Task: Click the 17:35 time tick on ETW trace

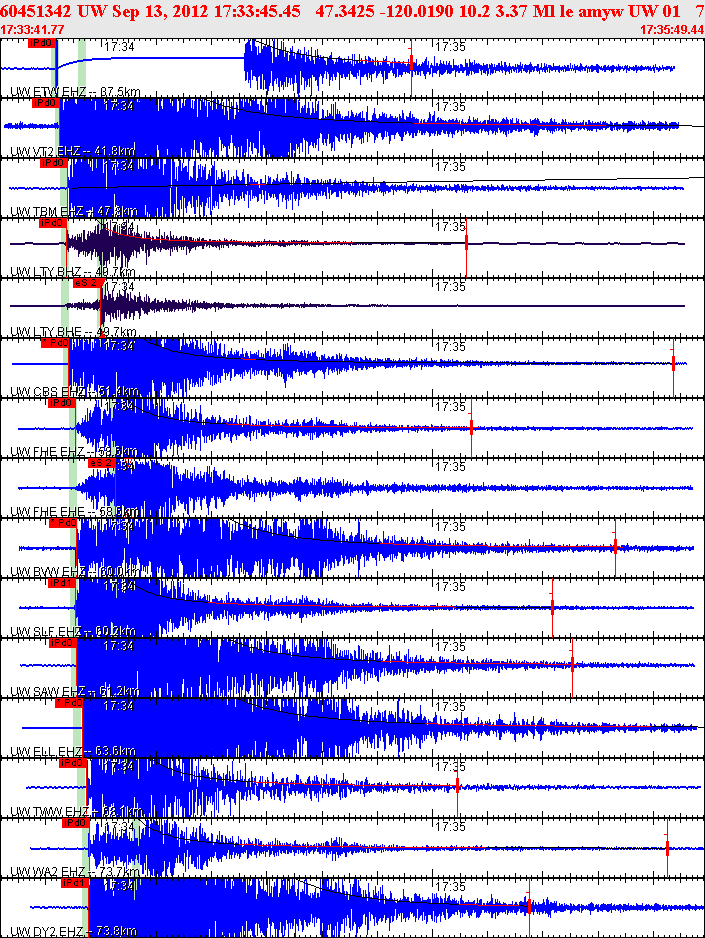Action: 450,46
